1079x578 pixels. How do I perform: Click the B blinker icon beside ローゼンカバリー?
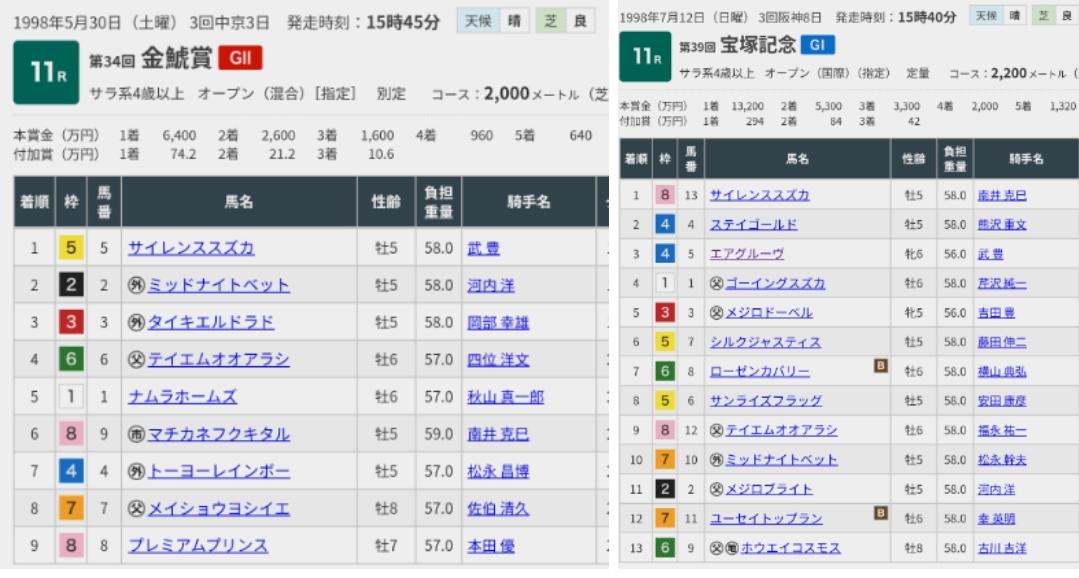click(881, 366)
